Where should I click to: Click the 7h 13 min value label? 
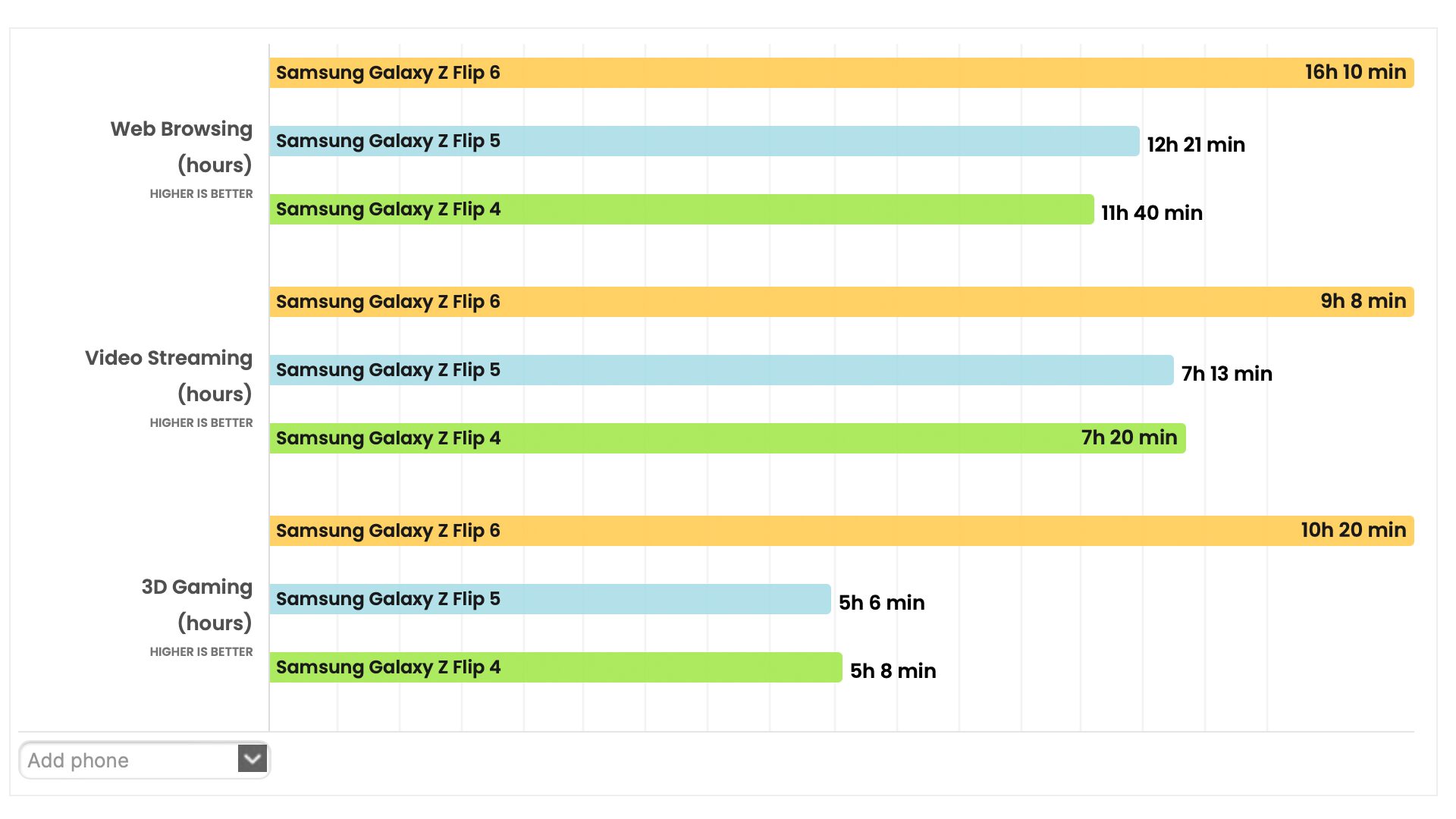click(1226, 374)
